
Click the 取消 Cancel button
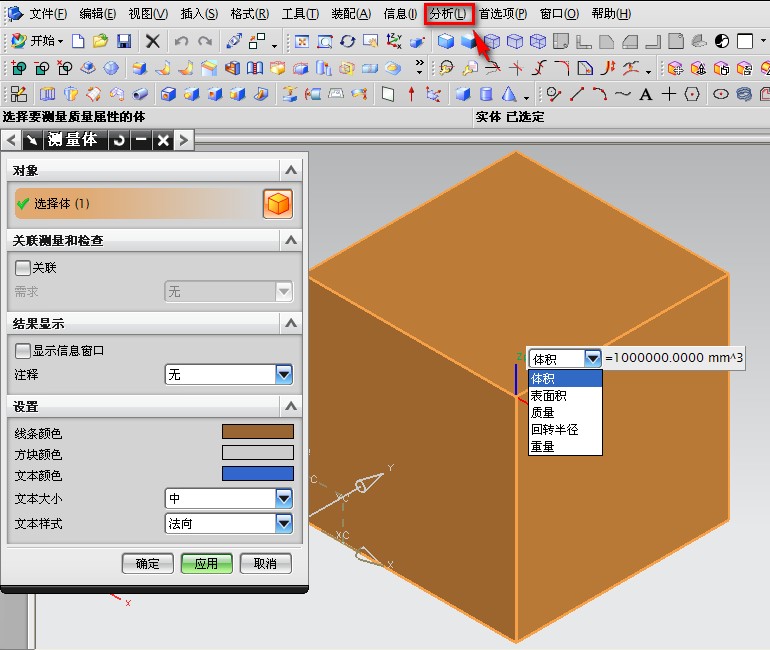click(x=265, y=563)
